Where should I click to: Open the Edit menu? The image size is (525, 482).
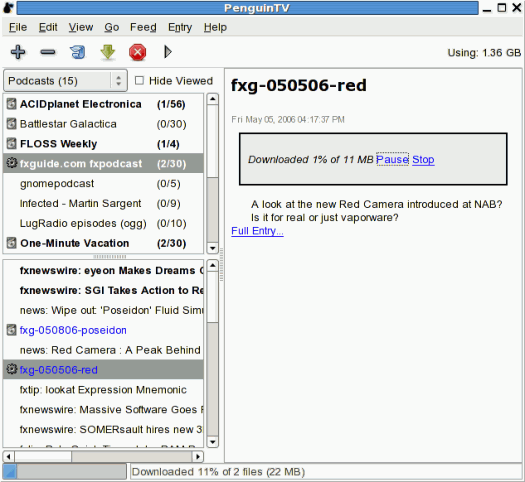click(48, 27)
